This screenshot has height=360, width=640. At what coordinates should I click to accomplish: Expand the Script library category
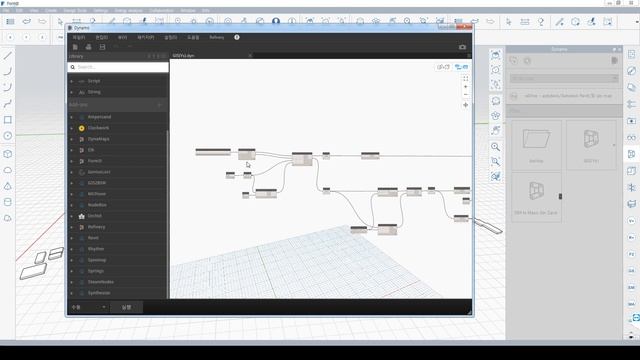72,81
